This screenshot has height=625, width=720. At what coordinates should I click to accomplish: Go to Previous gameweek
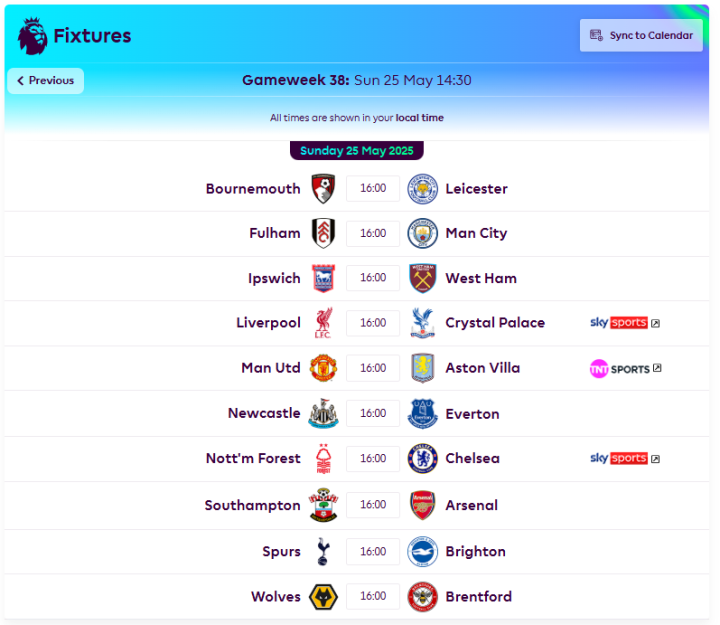pyautogui.click(x=45, y=81)
